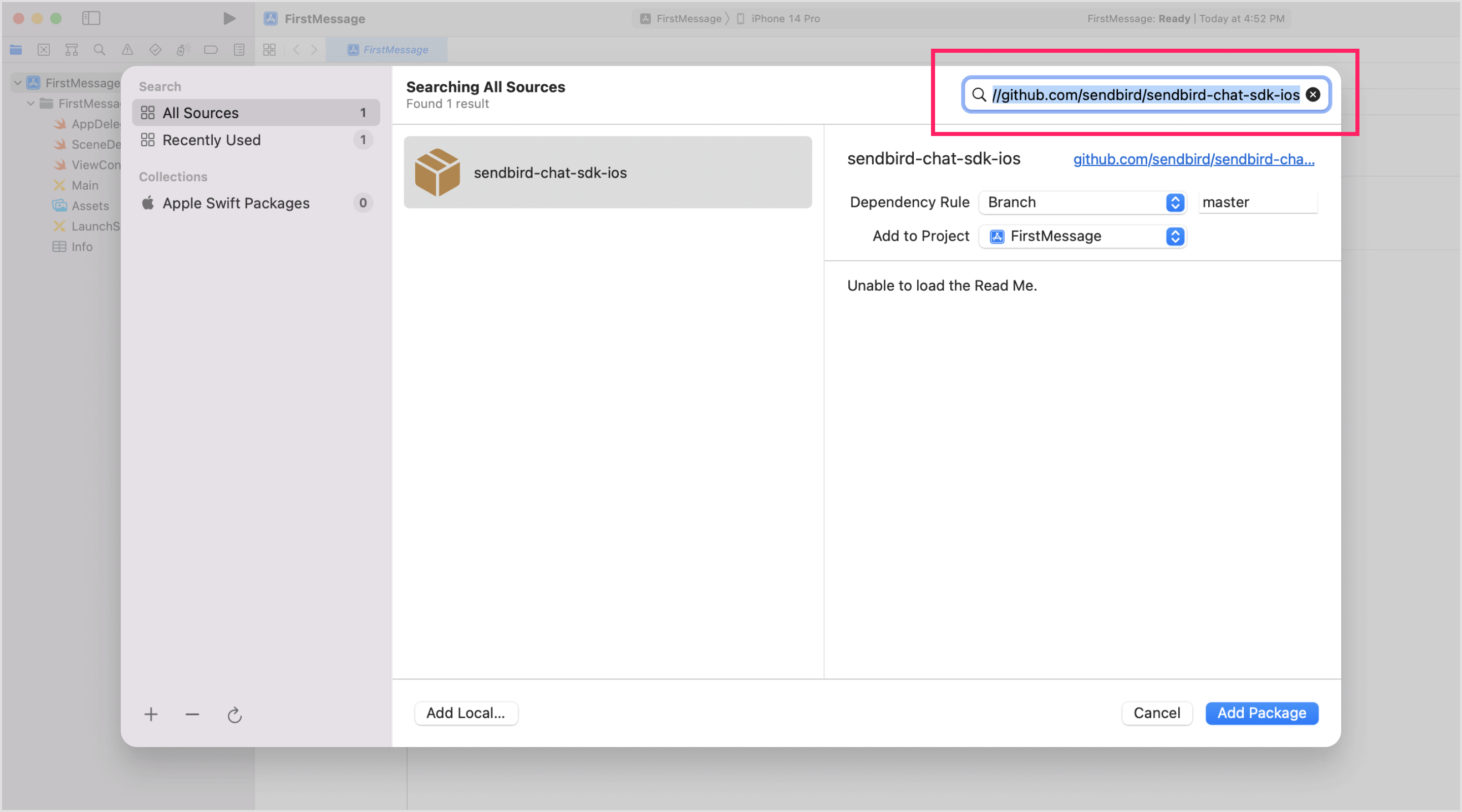
Task: Select sendbird-chat-sdk-ios package result
Action: 607,173
